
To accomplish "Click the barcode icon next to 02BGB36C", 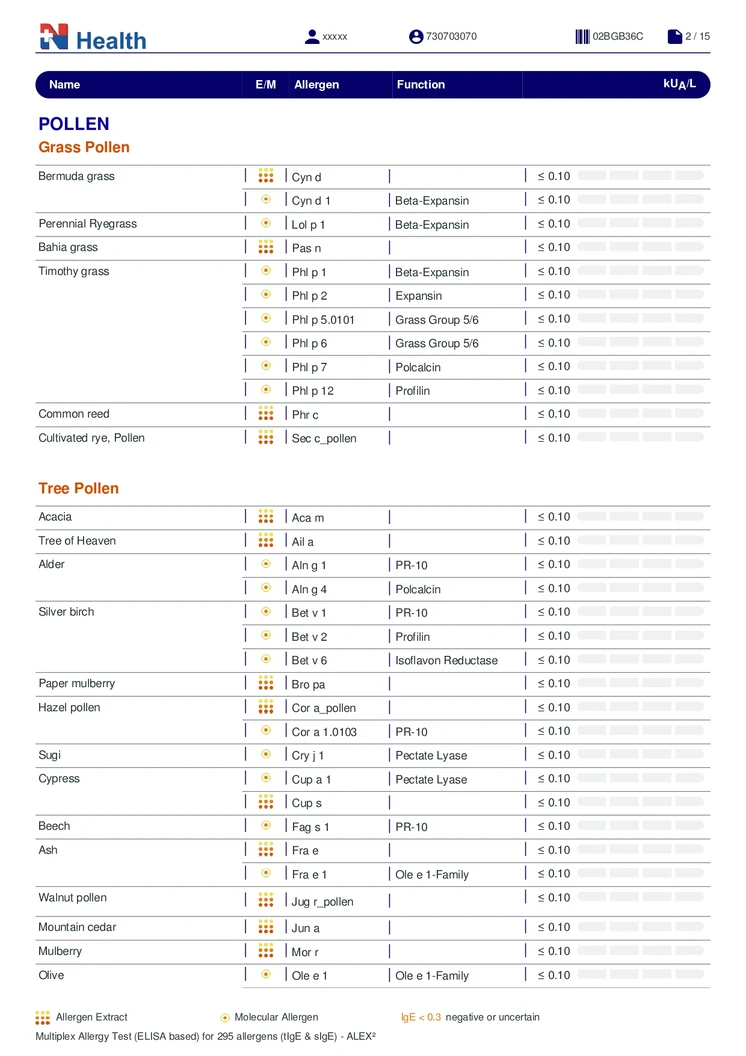I will [x=582, y=37].
